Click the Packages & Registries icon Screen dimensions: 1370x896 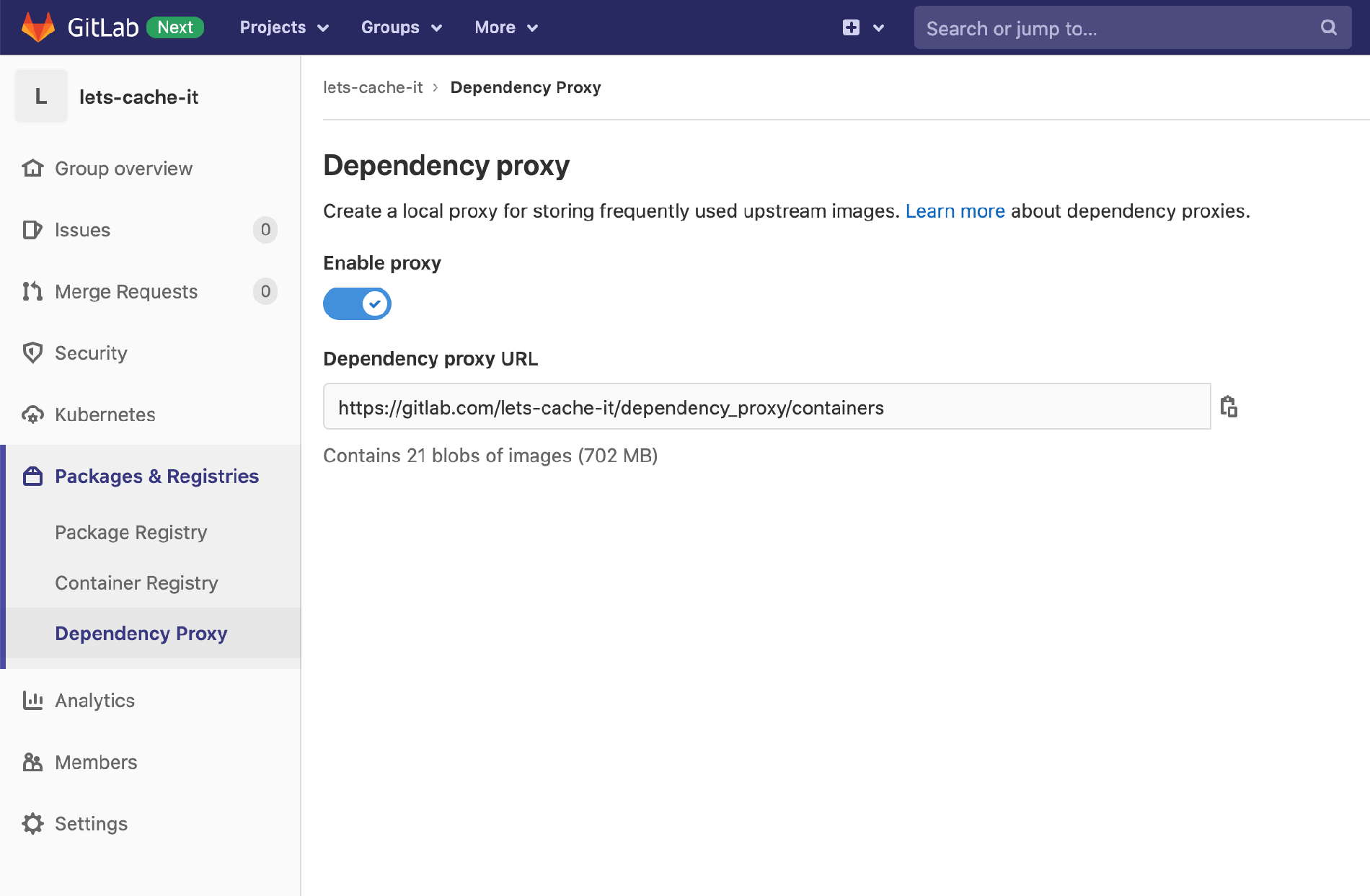[32, 476]
